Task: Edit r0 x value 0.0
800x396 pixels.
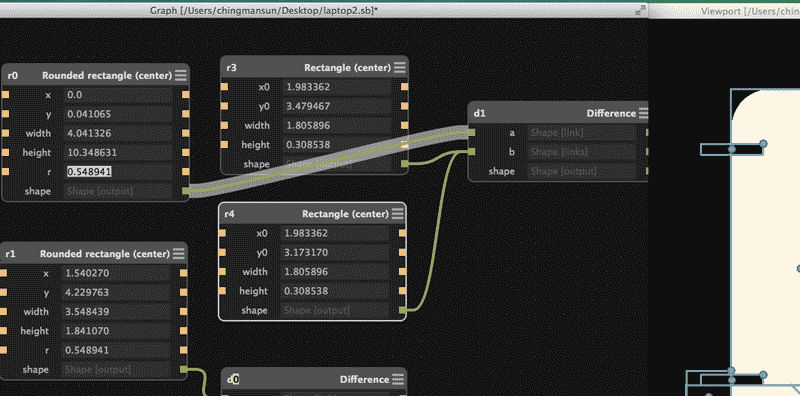Action: [x=118, y=95]
